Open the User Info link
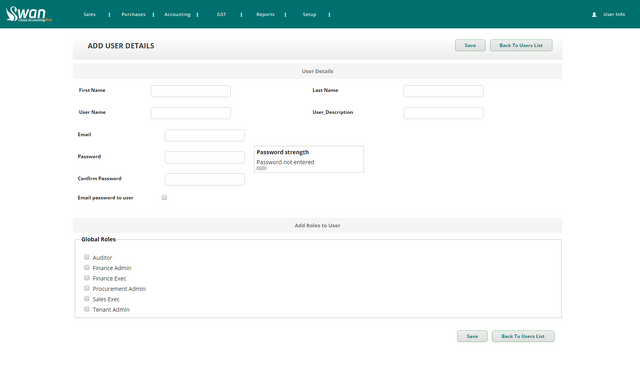Image resolution: width=640 pixels, height=368 pixels. click(614, 14)
